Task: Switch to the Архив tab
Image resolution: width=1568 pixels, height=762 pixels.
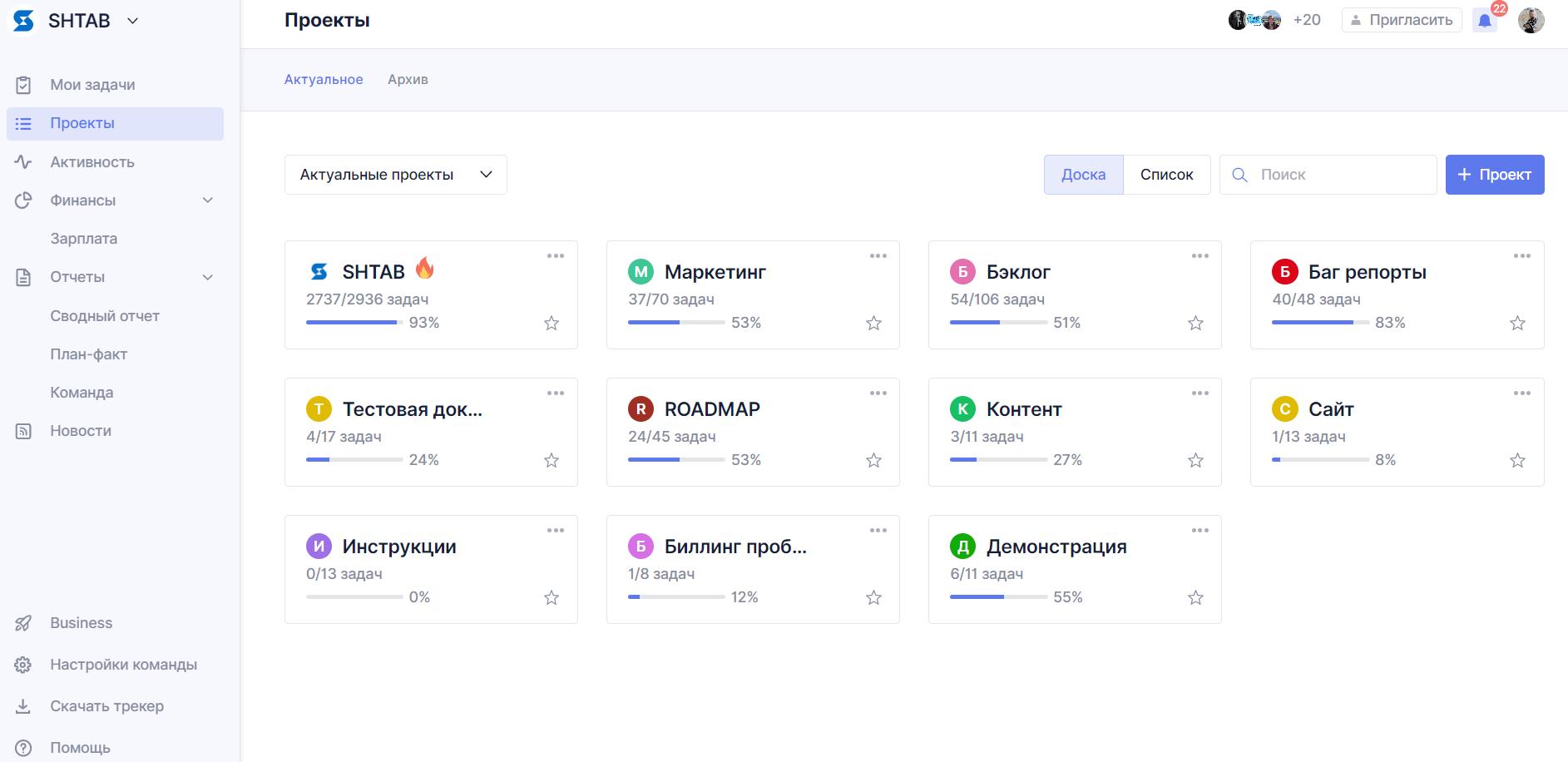Action: tap(408, 80)
